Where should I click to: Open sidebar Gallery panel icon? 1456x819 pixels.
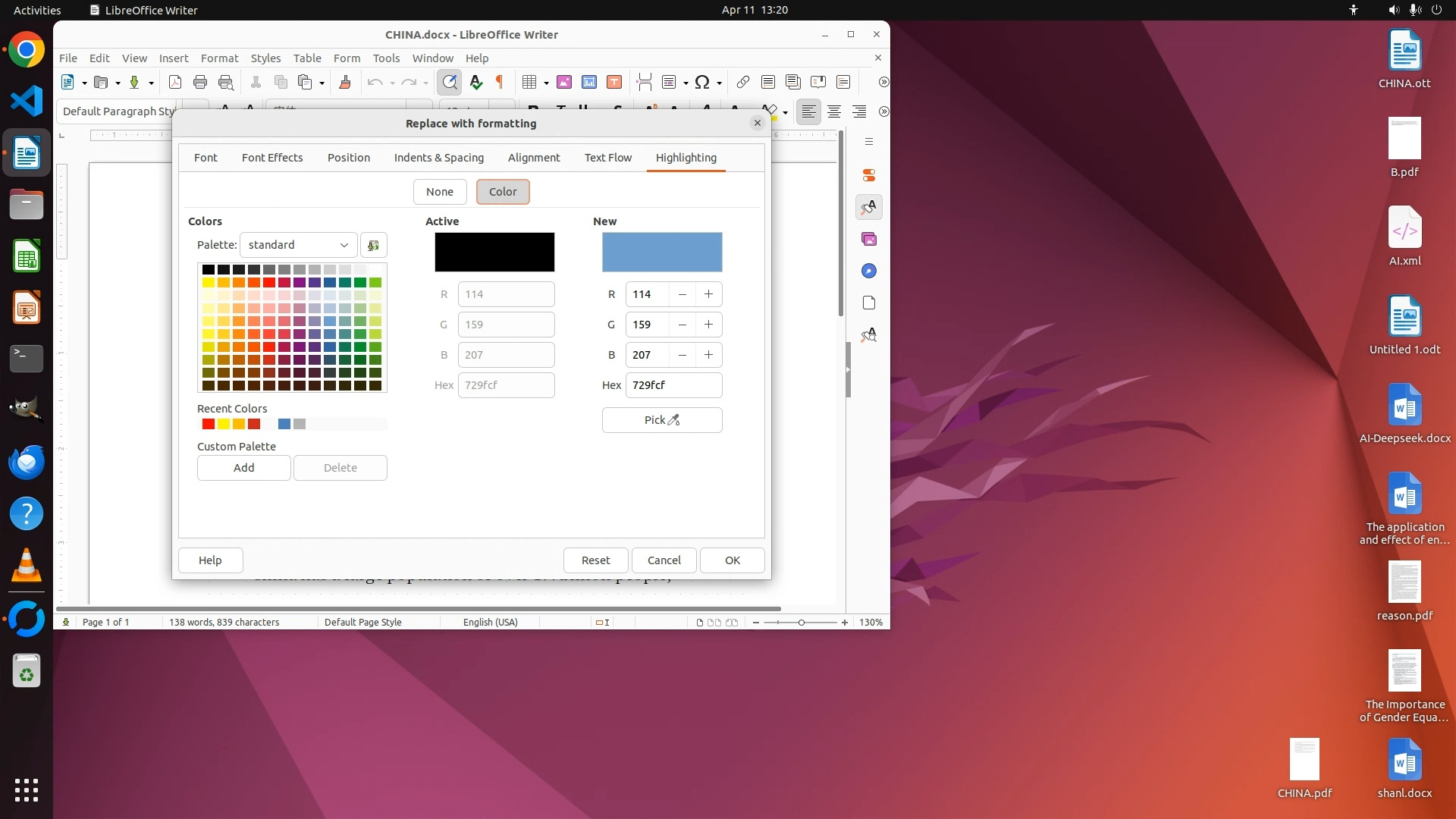point(869,239)
